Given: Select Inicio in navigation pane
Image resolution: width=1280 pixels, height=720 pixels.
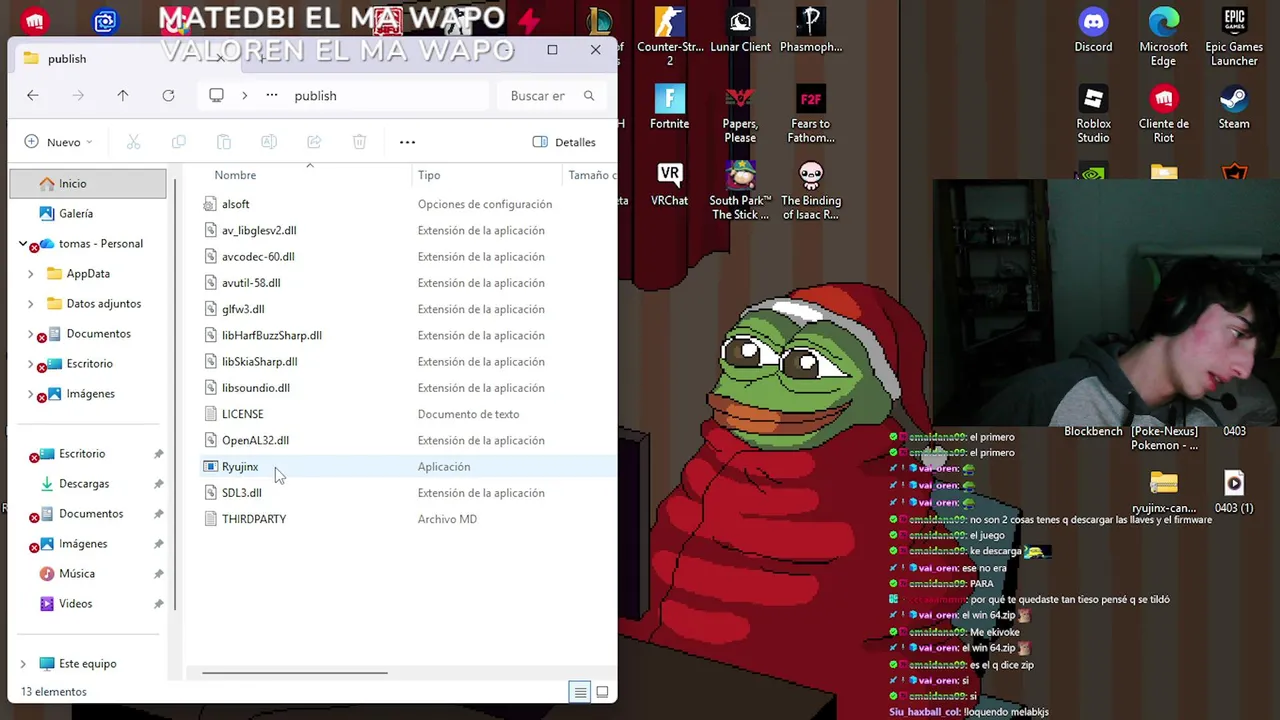Looking at the screenshot, I should [88, 183].
